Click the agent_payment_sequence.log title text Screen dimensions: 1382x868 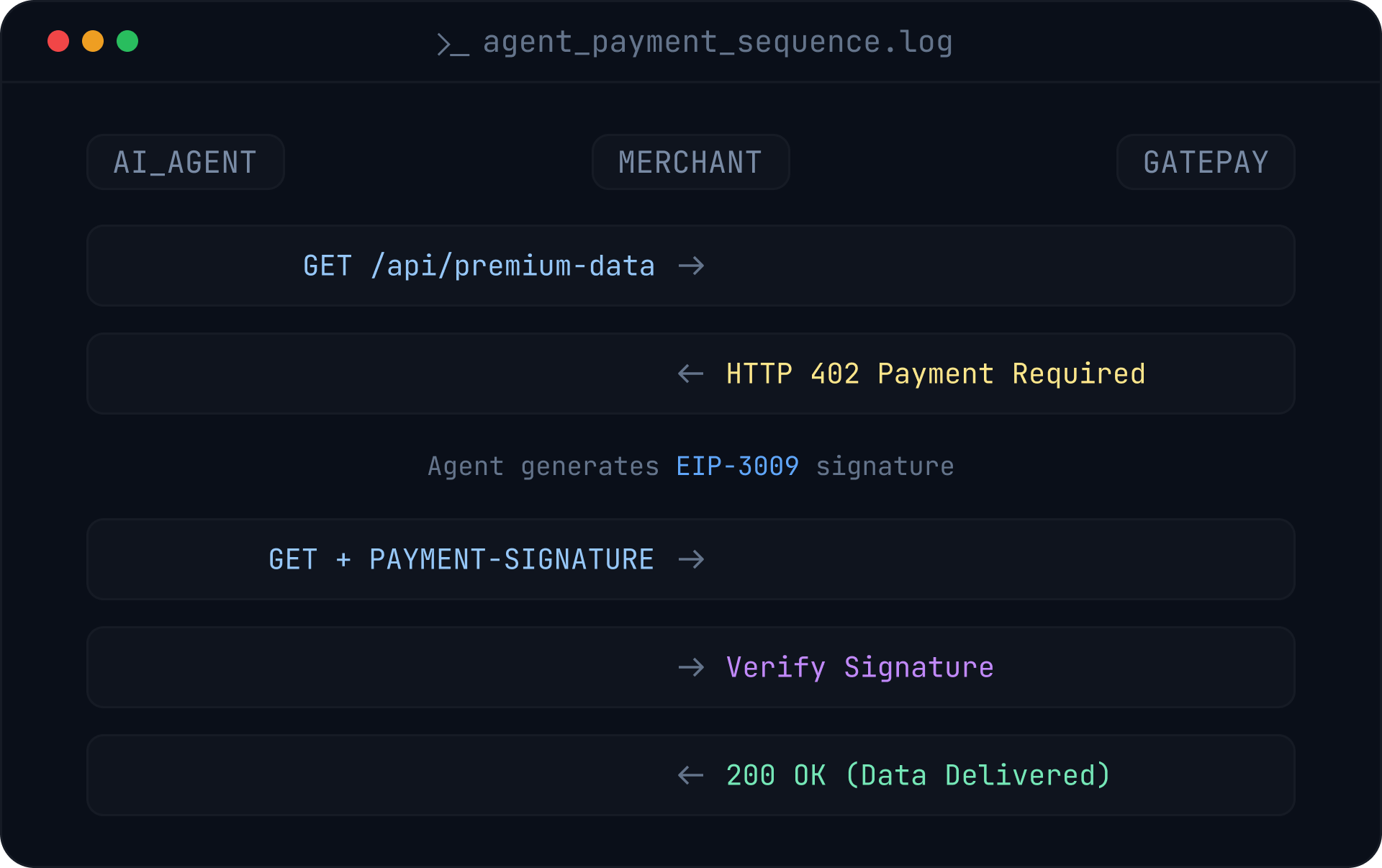click(x=718, y=42)
